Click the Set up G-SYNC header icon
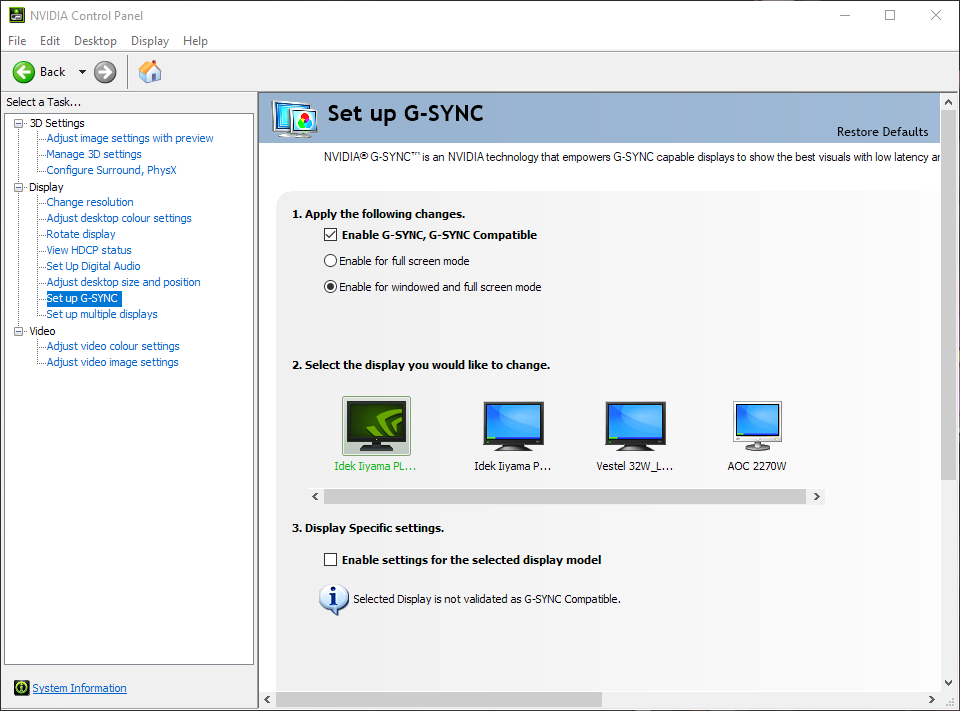960x711 pixels. coord(295,118)
